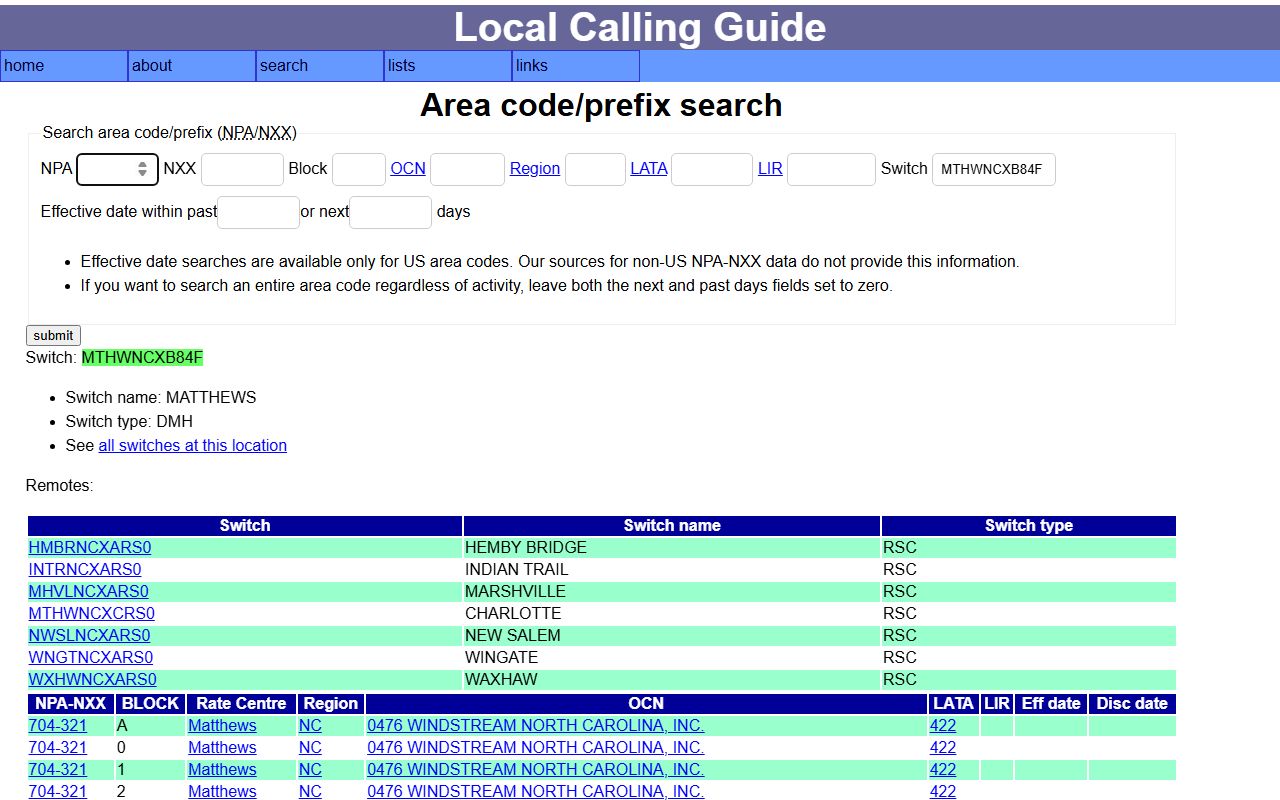The width and height of the screenshot is (1280, 800).
Task: Open the search menu item
Action: (320, 66)
